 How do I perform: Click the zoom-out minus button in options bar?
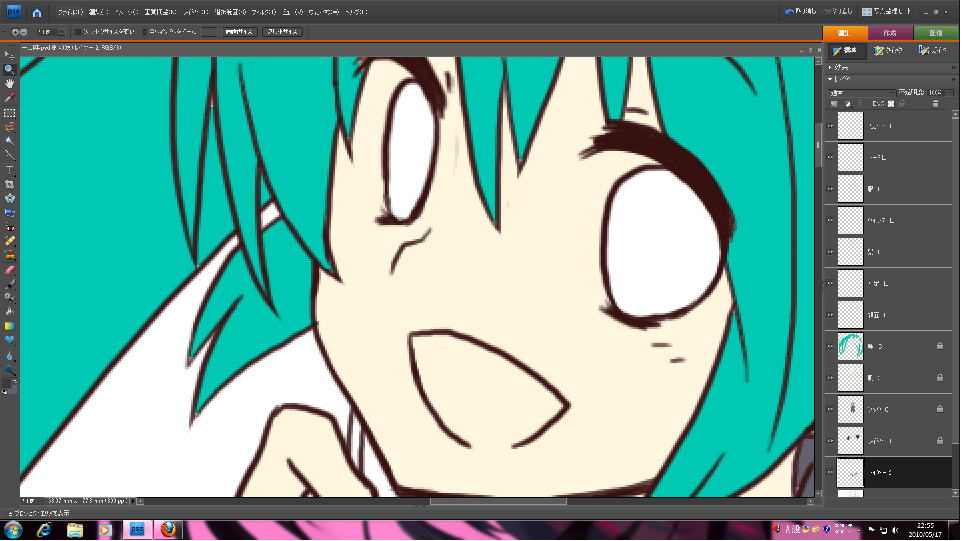click(x=23, y=32)
